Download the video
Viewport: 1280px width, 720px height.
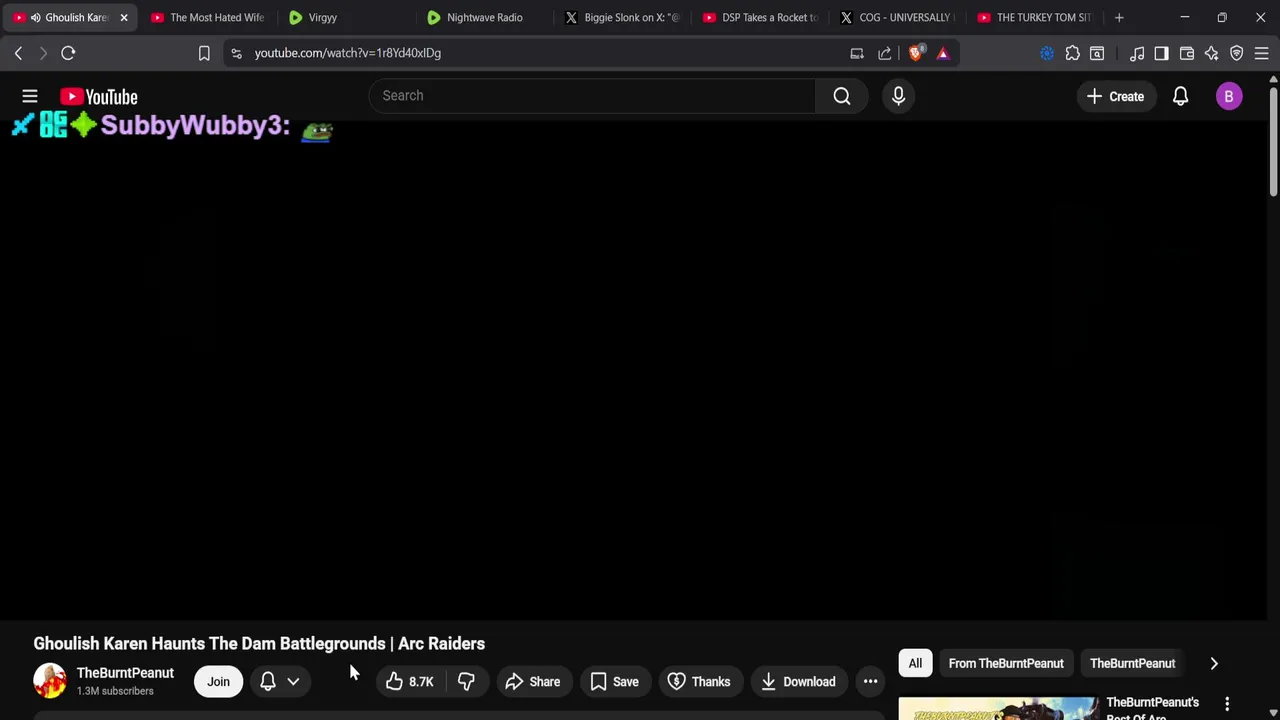coord(798,682)
